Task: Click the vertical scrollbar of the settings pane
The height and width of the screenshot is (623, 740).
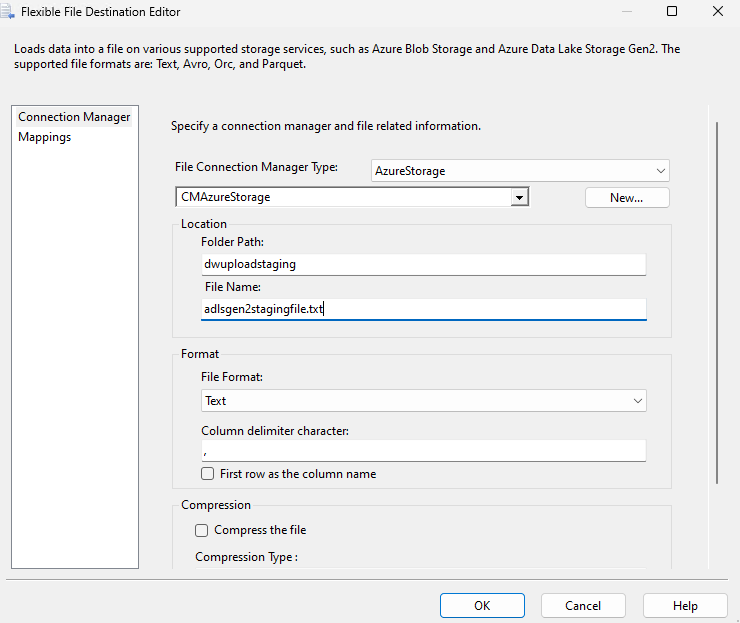Action: (717, 302)
